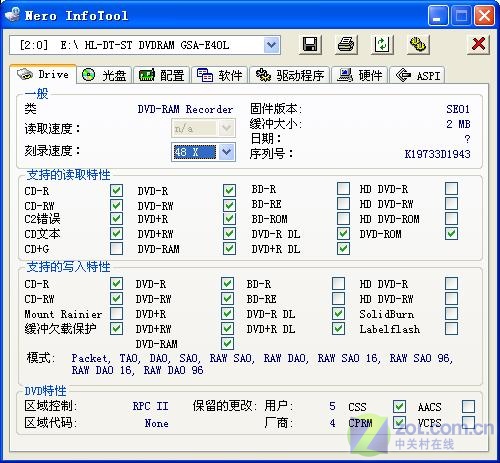Switch to the 光盘 tab

pyautogui.click(x=105, y=75)
